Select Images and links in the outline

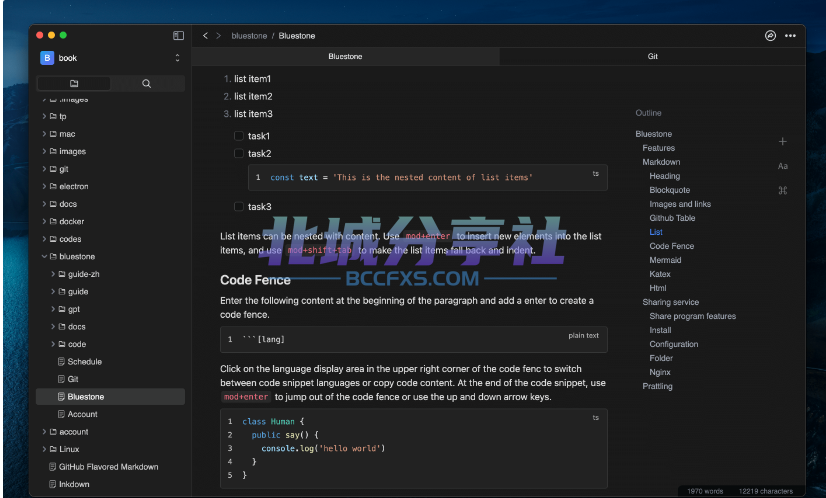pos(680,204)
